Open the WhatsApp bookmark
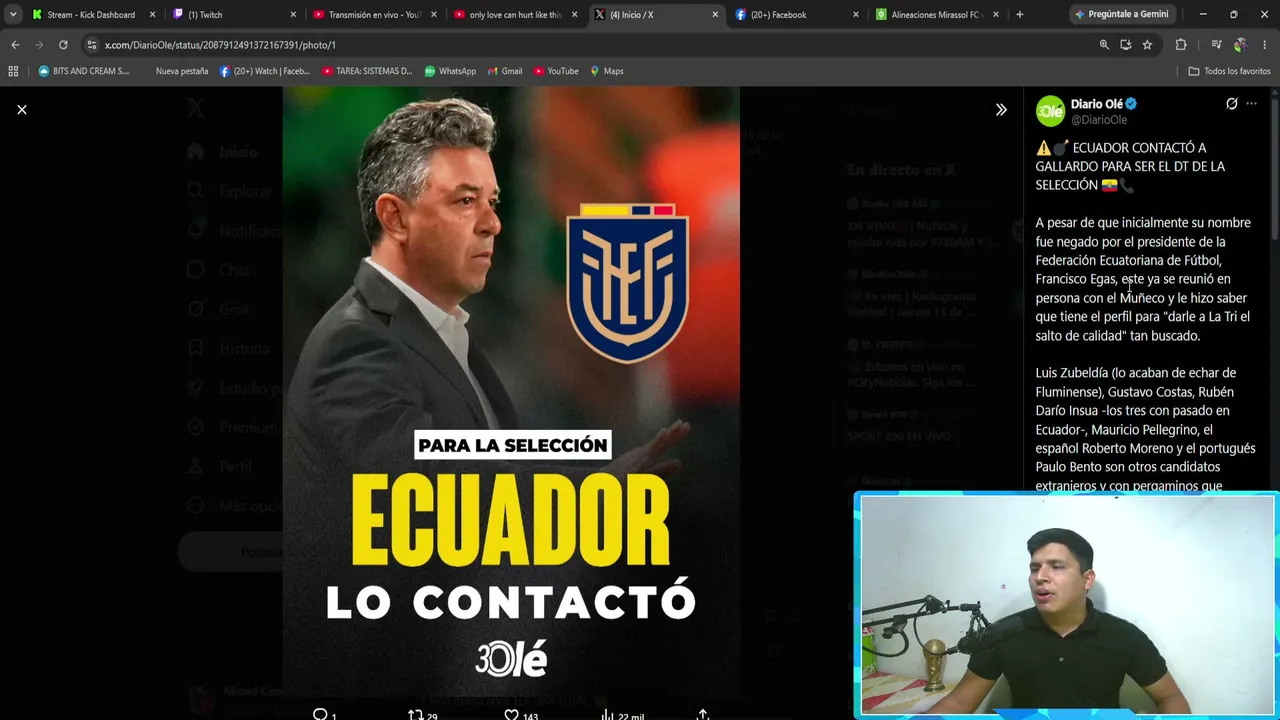1280x720 pixels. (450, 71)
